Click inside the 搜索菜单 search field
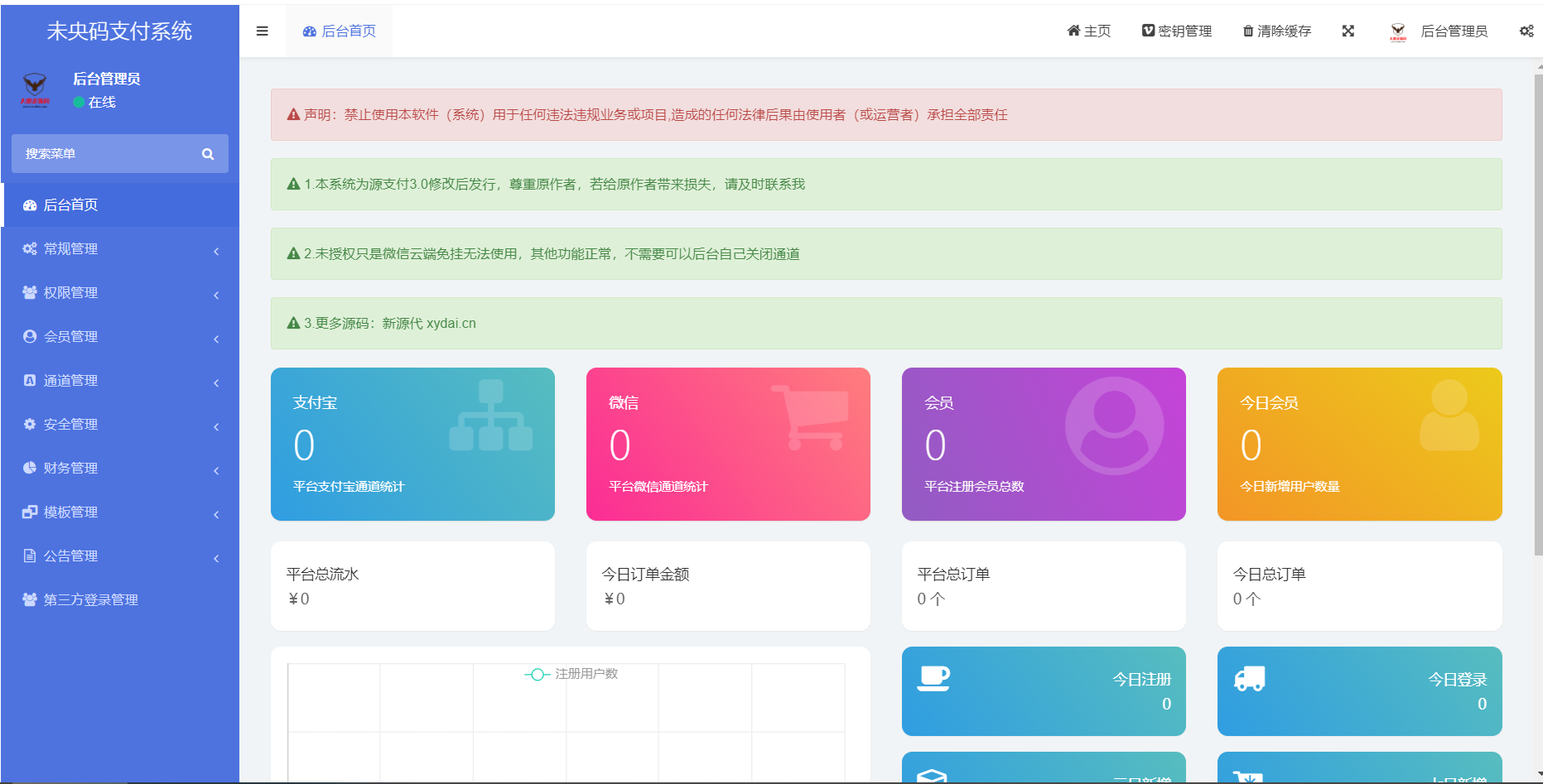 (108, 153)
